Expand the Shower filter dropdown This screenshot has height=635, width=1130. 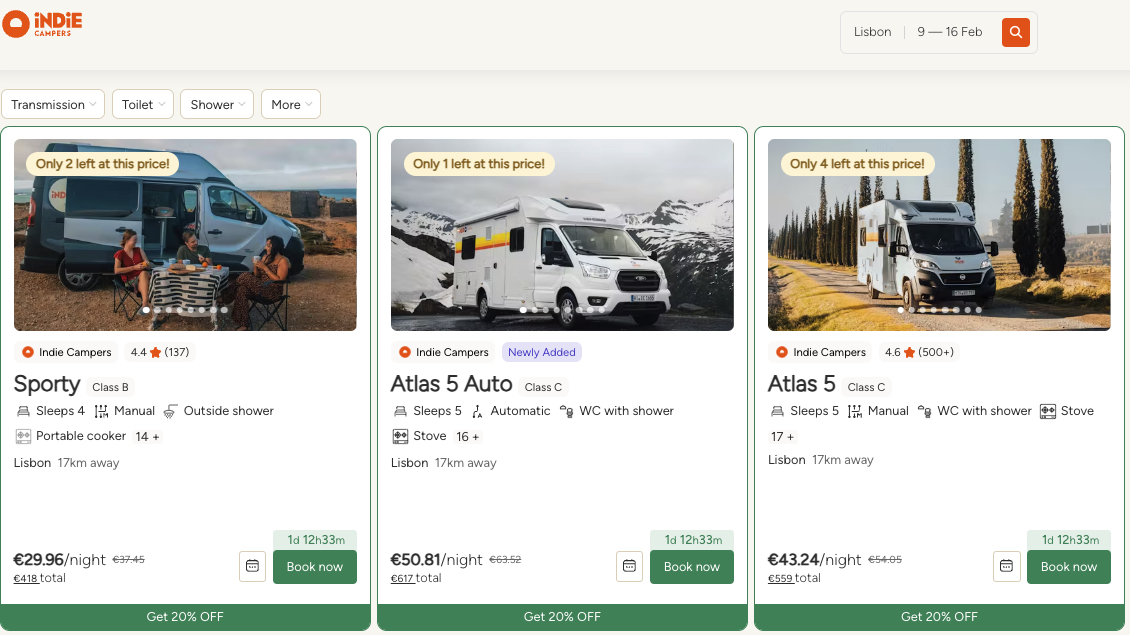(x=217, y=104)
